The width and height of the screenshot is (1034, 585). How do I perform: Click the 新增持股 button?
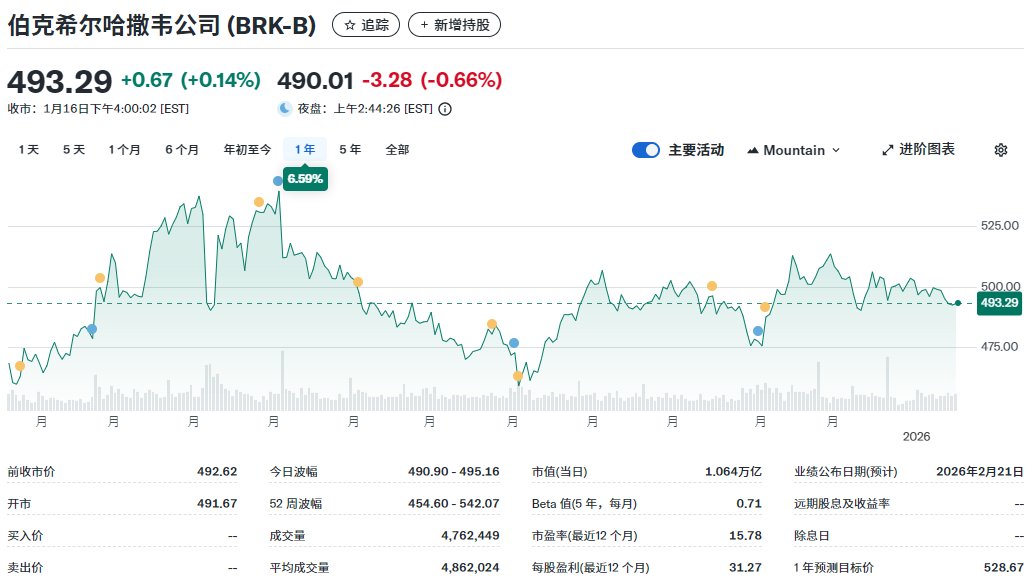coord(455,24)
